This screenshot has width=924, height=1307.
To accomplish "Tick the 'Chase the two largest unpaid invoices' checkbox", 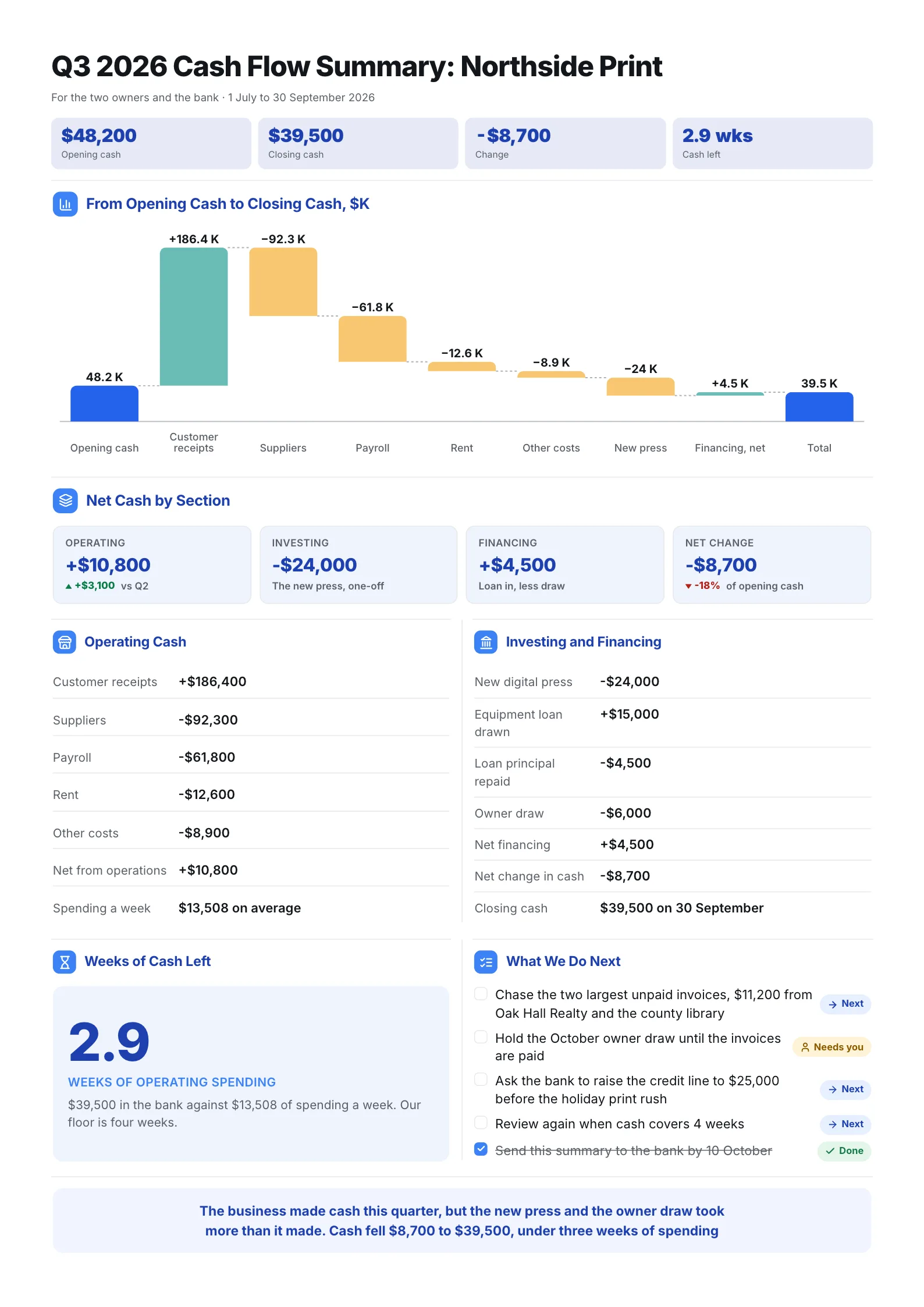I will tap(481, 994).
